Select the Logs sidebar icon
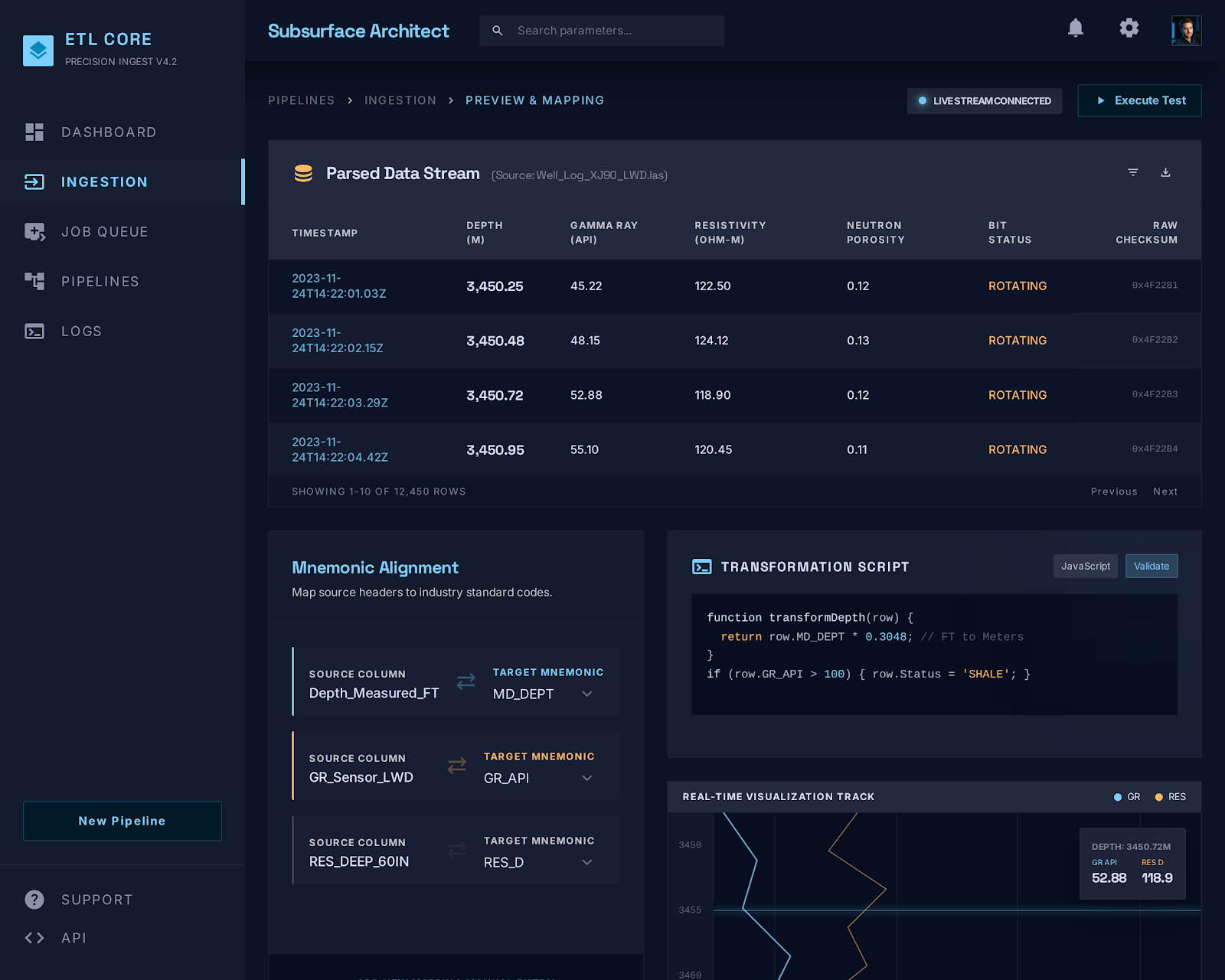The image size is (1225, 980). click(34, 331)
